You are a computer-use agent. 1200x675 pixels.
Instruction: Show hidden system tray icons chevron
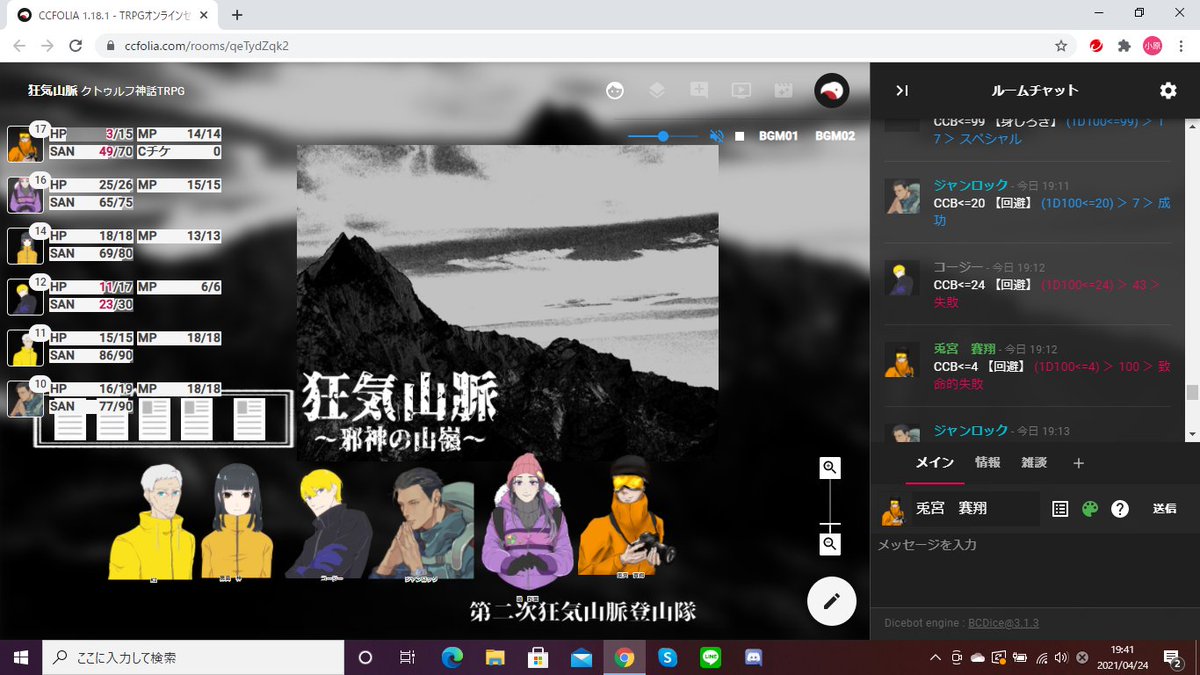point(935,657)
